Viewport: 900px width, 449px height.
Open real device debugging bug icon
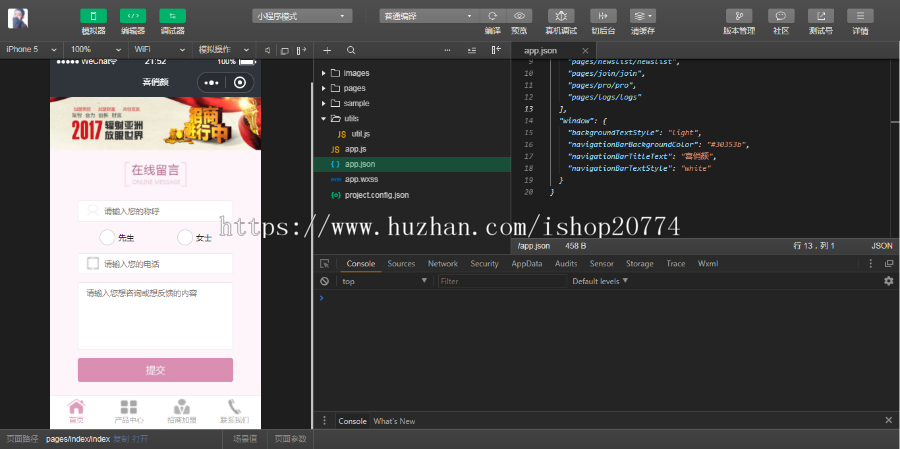click(x=561, y=16)
